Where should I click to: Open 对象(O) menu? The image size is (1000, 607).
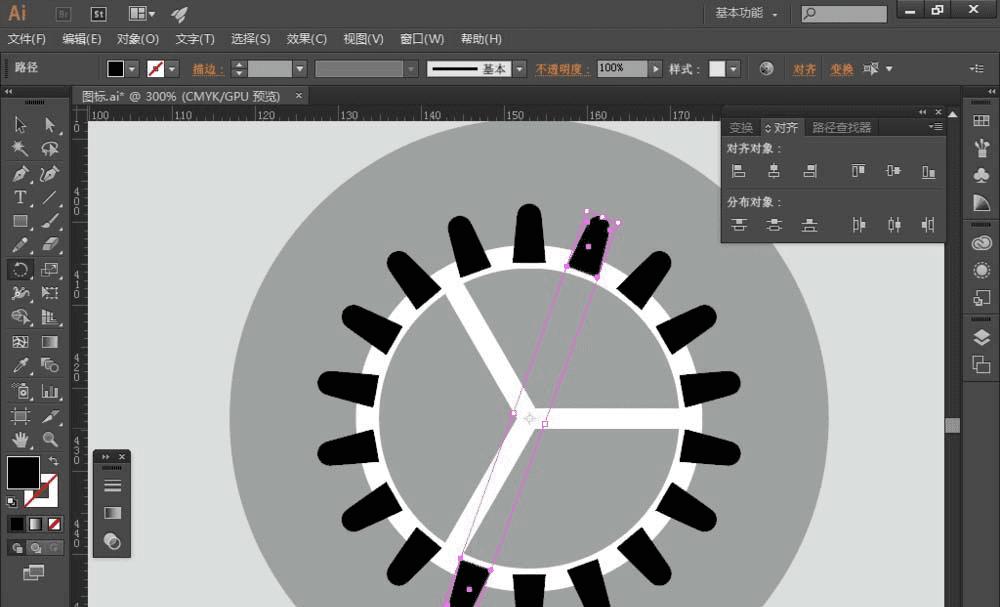[138, 39]
